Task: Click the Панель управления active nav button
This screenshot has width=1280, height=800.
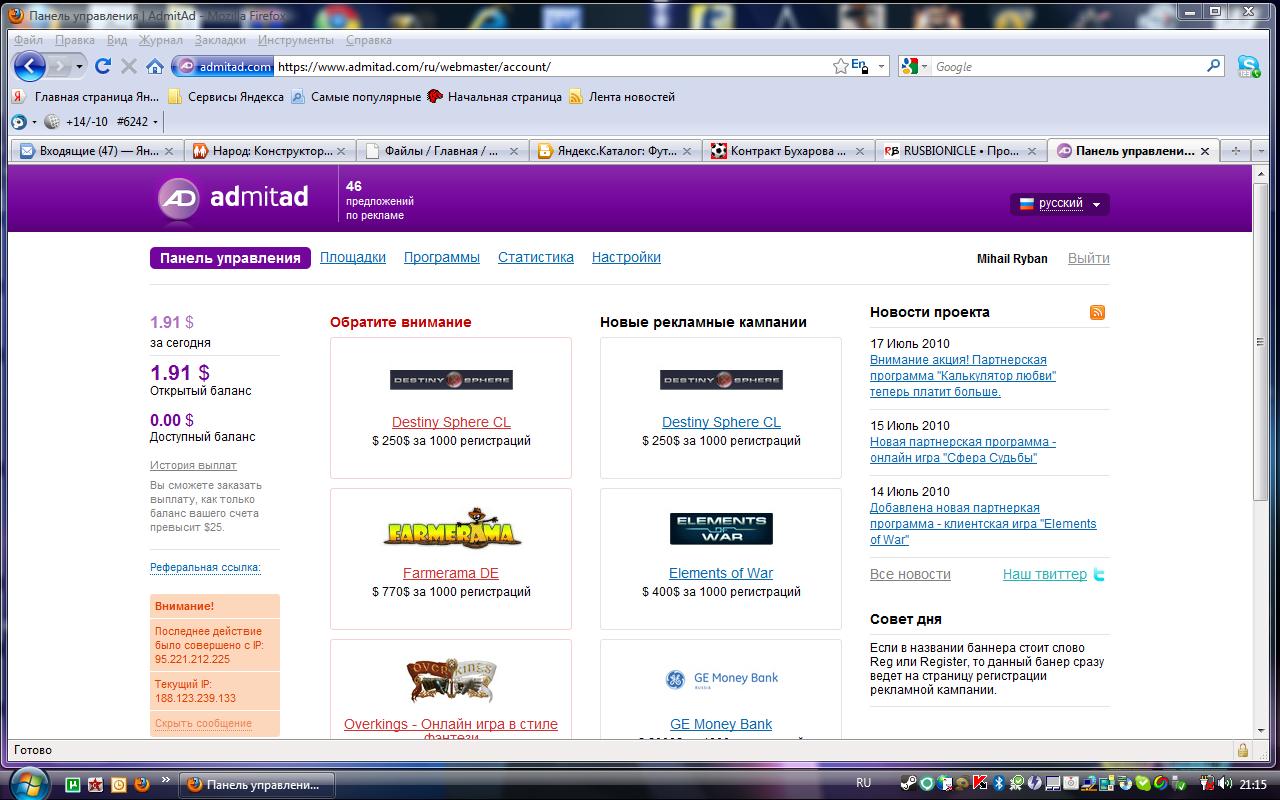Action: click(x=230, y=258)
